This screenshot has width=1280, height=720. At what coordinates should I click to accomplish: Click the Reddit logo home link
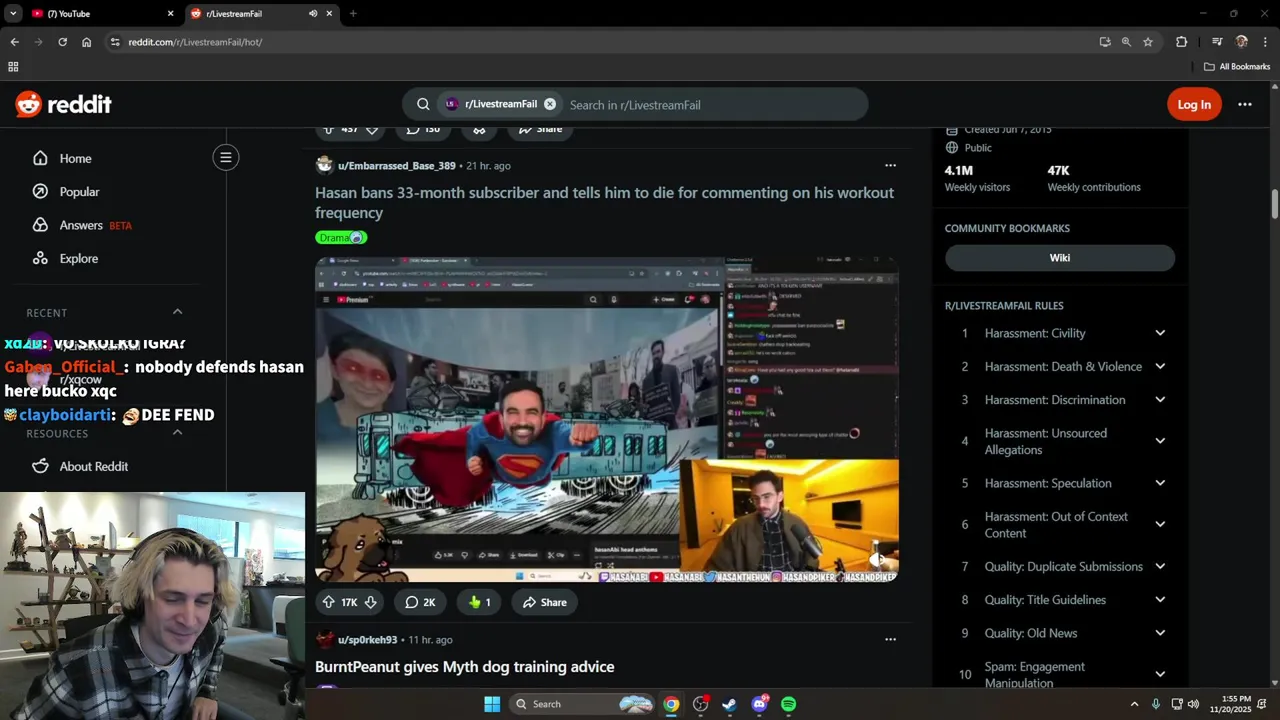[63, 104]
